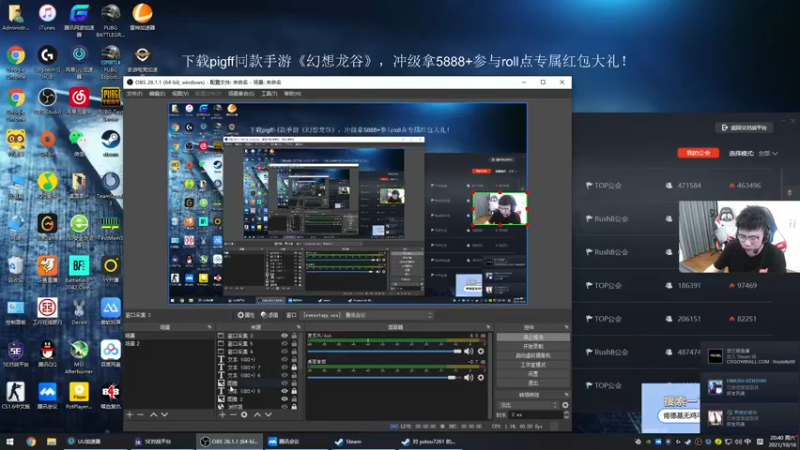Open scene transition type dropdown
The width and height of the screenshot is (800, 450).
coord(528,405)
